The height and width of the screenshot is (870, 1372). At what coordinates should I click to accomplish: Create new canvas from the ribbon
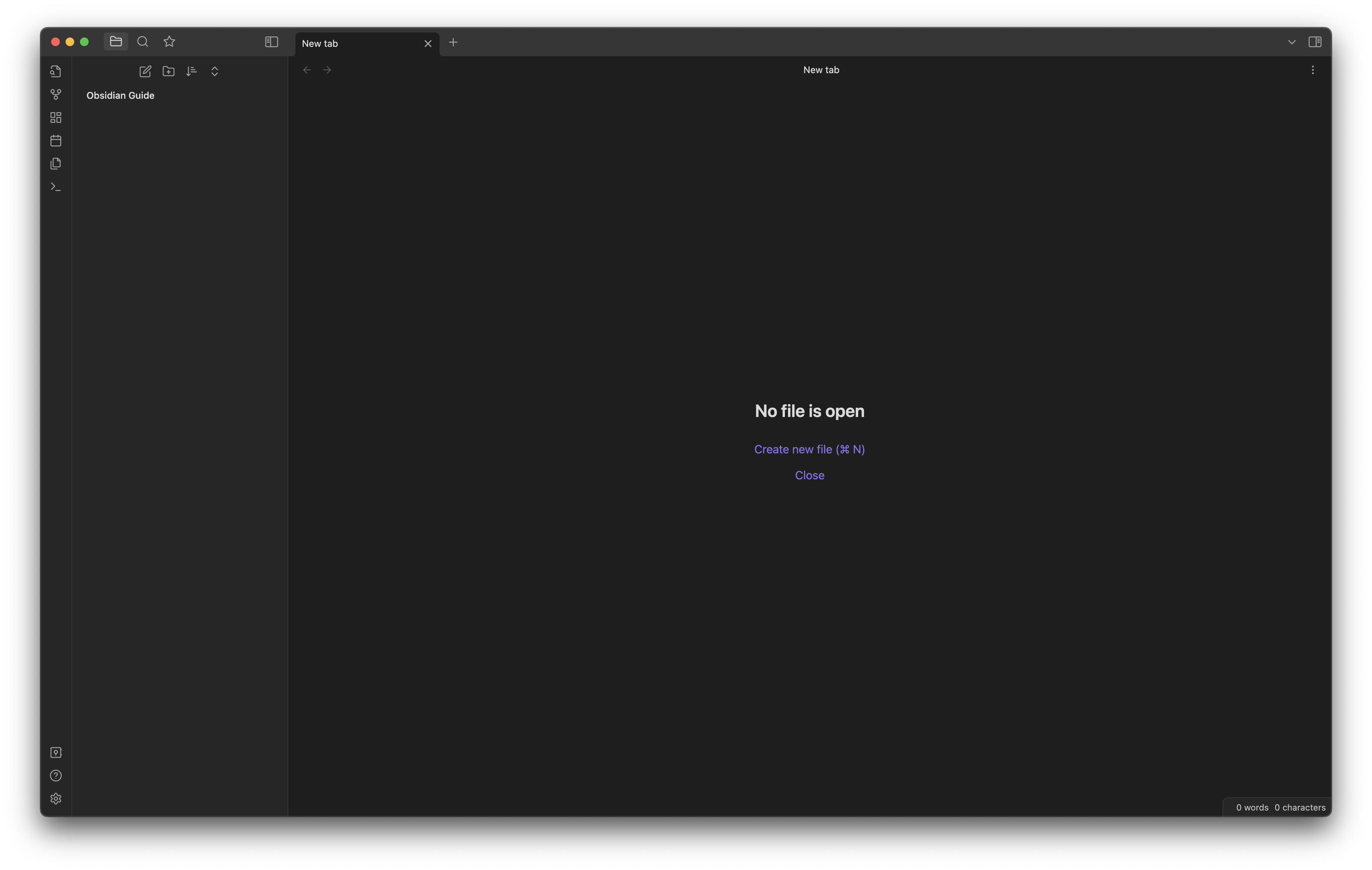coord(56,117)
